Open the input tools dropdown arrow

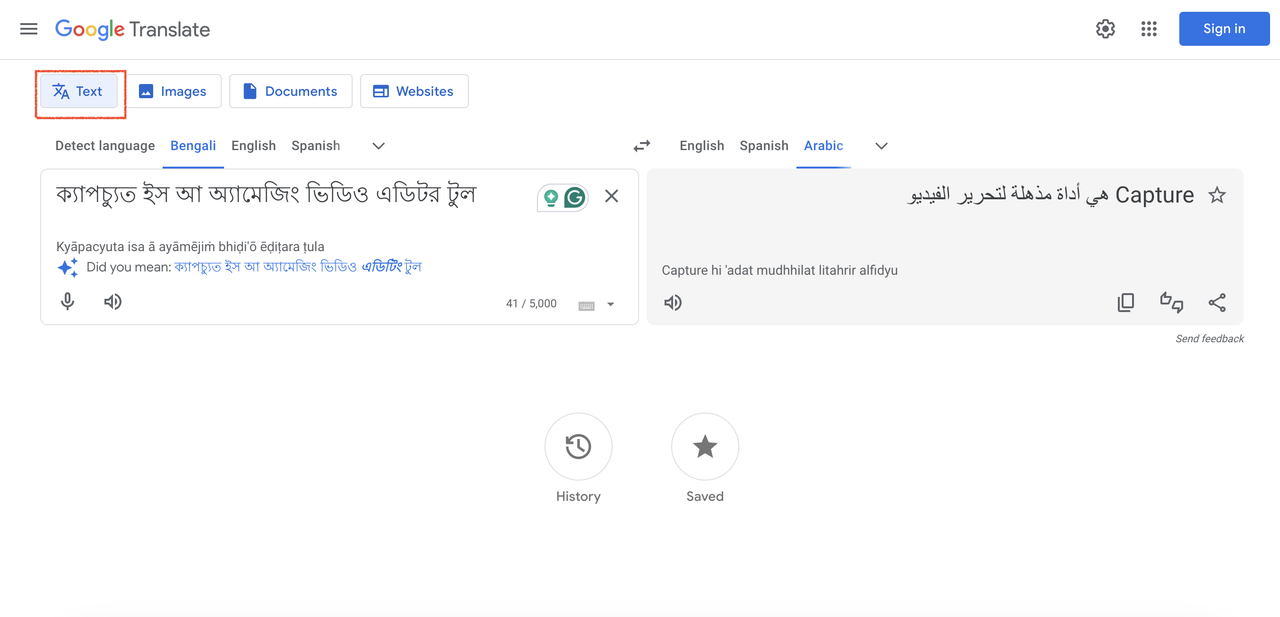pyautogui.click(x=611, y=305)
